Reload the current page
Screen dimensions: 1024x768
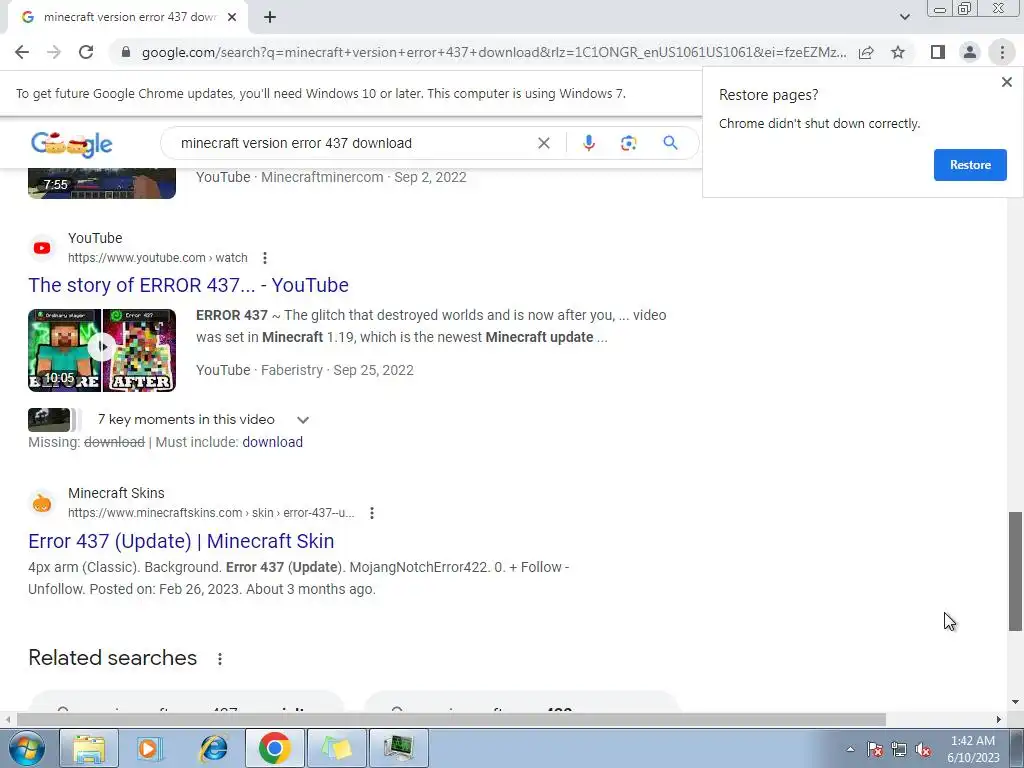click(86, 52)
